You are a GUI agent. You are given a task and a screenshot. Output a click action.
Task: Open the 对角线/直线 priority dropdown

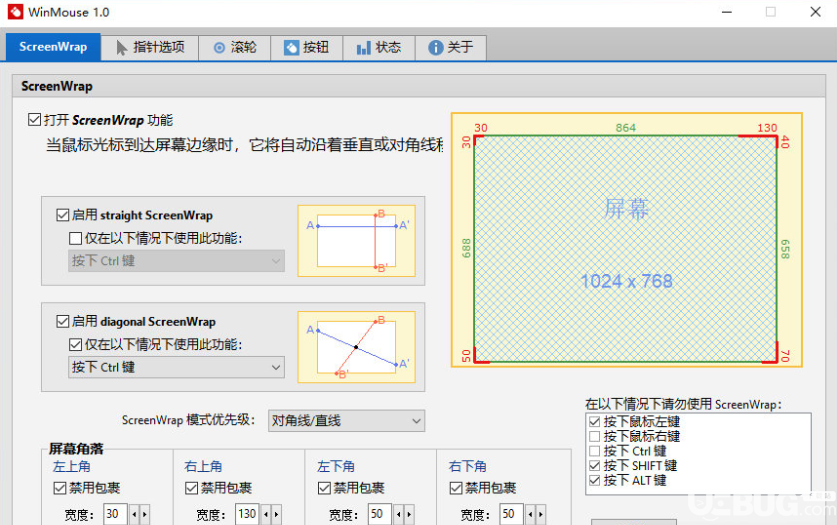click(346, 420)
